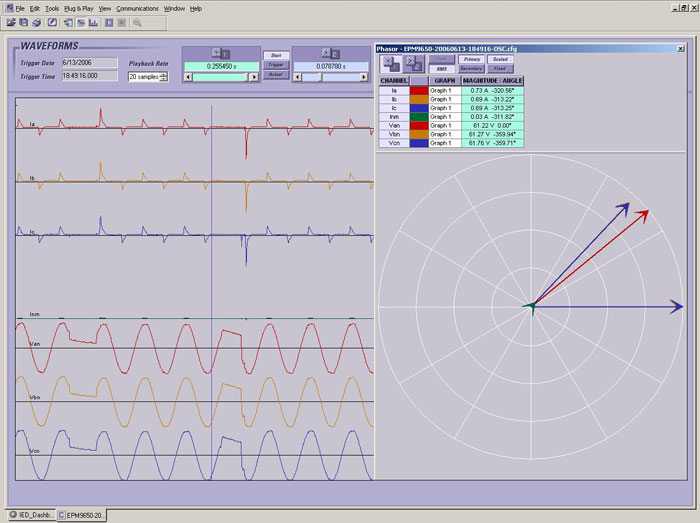
Task: Click the CHANNEL column header
Action: pyautogui.click(x=394, y=81)
